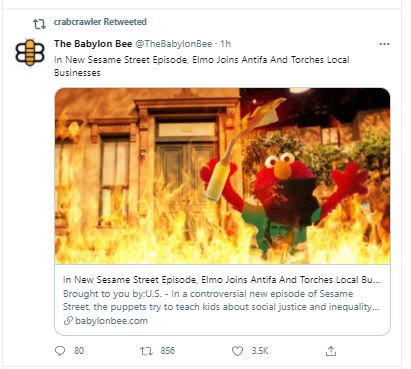The width and height of the screenshot is (411, 369).
Task: Click the retweeted arrows icon beside crabcrawler
Action: point(39,24)
